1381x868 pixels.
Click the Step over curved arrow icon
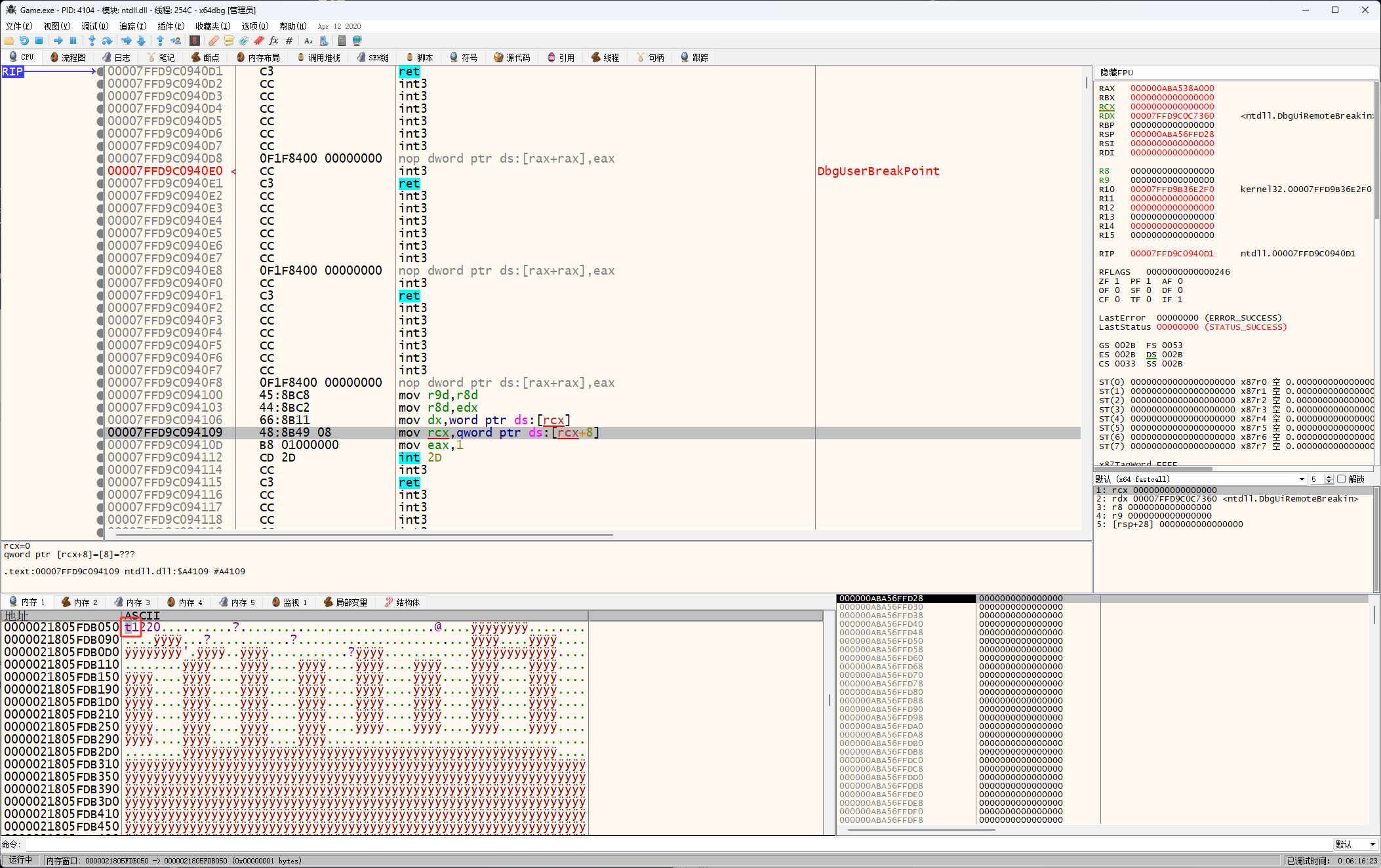coord(107,41)
